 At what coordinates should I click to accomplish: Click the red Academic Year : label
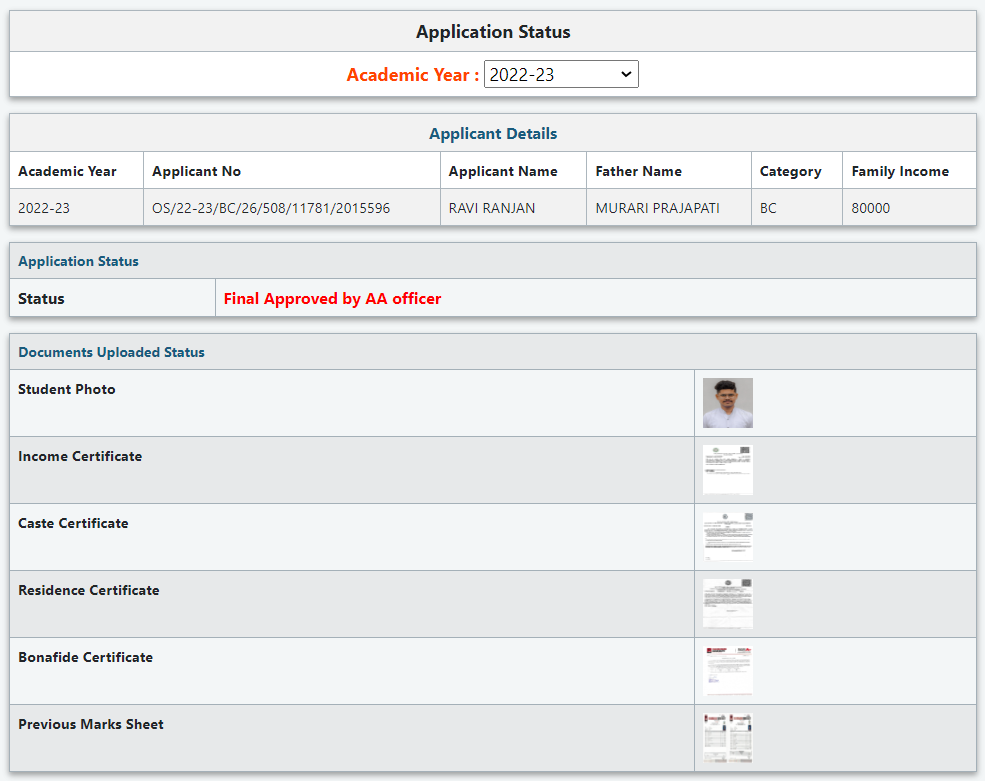click(413, 75)
